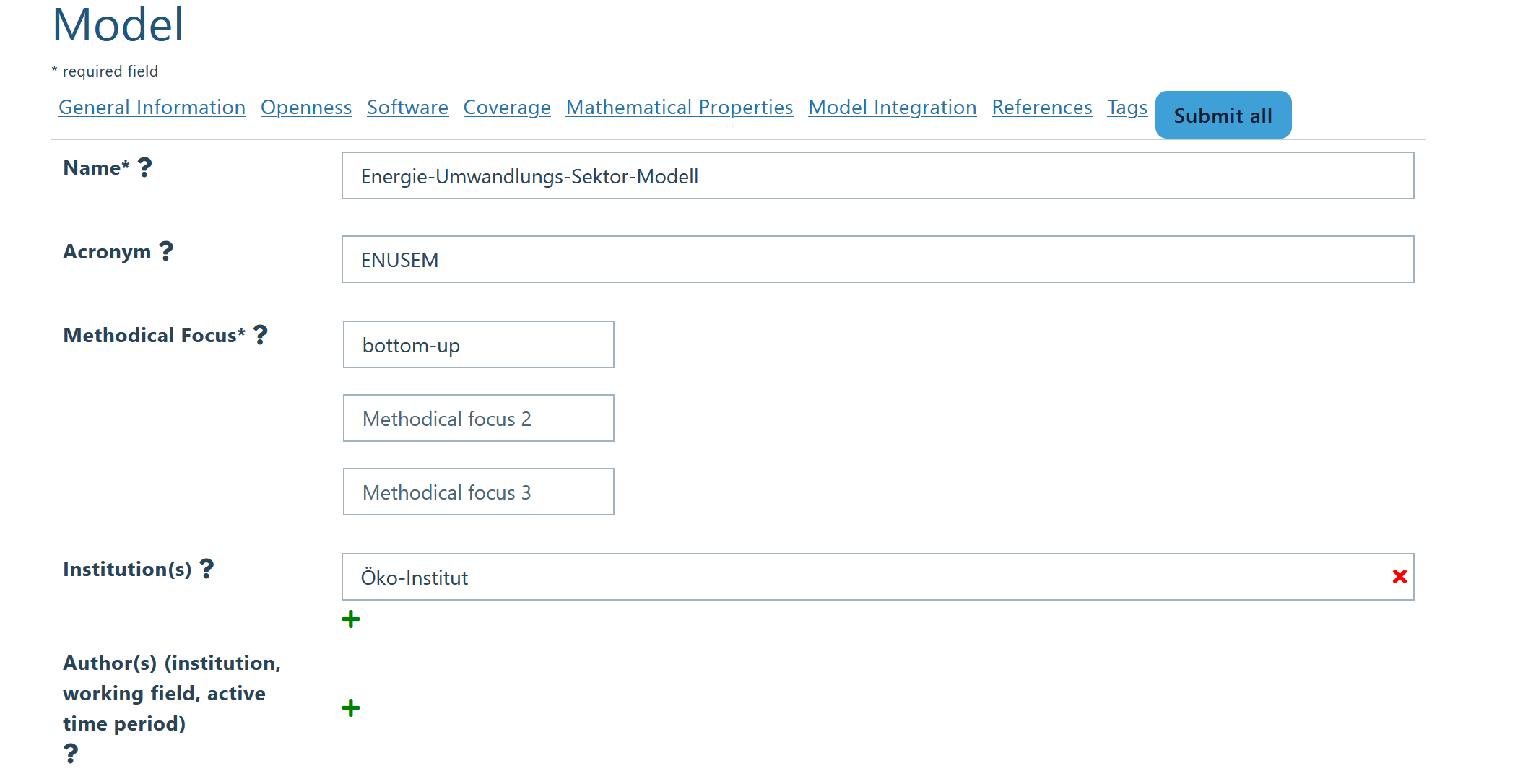Click the Name input showing Energie-Umwandlungs-Sektor-Modell

pyautogui.click(x=877, y=175)
